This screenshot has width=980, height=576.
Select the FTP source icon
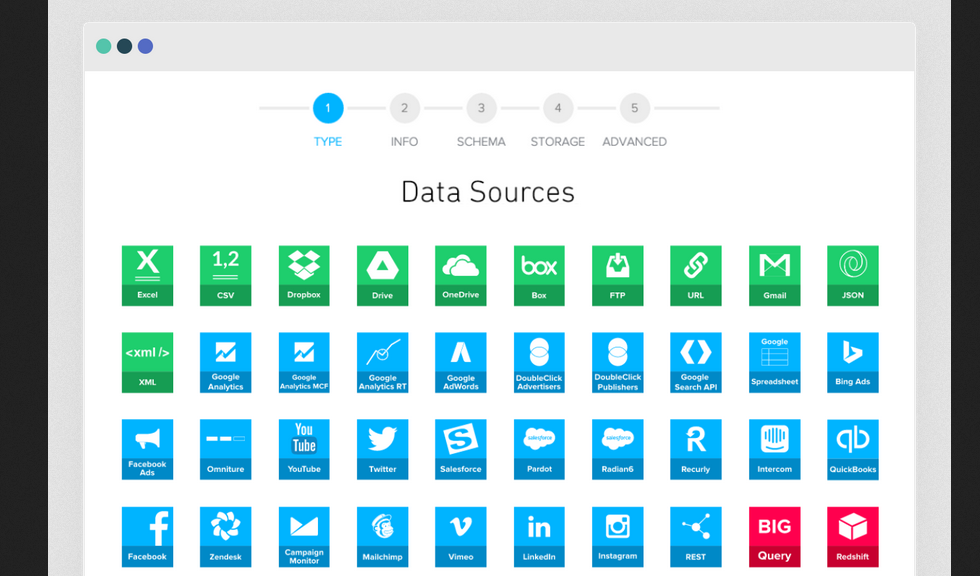(x=617, y=275)
